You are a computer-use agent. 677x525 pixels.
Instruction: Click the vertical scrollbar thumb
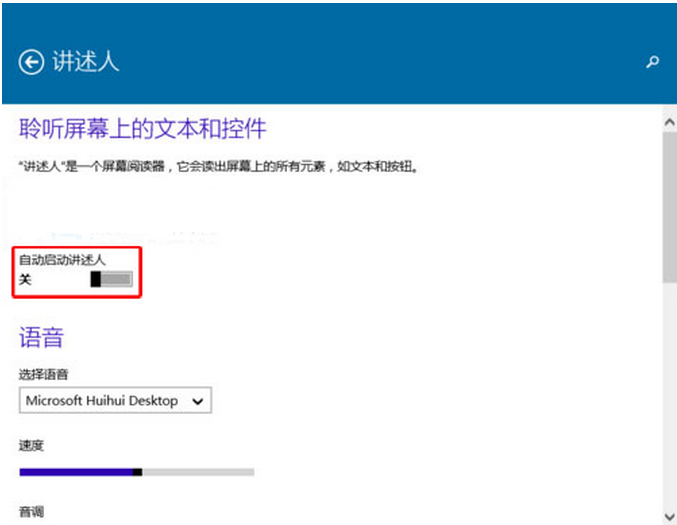[x=669, y=205]
